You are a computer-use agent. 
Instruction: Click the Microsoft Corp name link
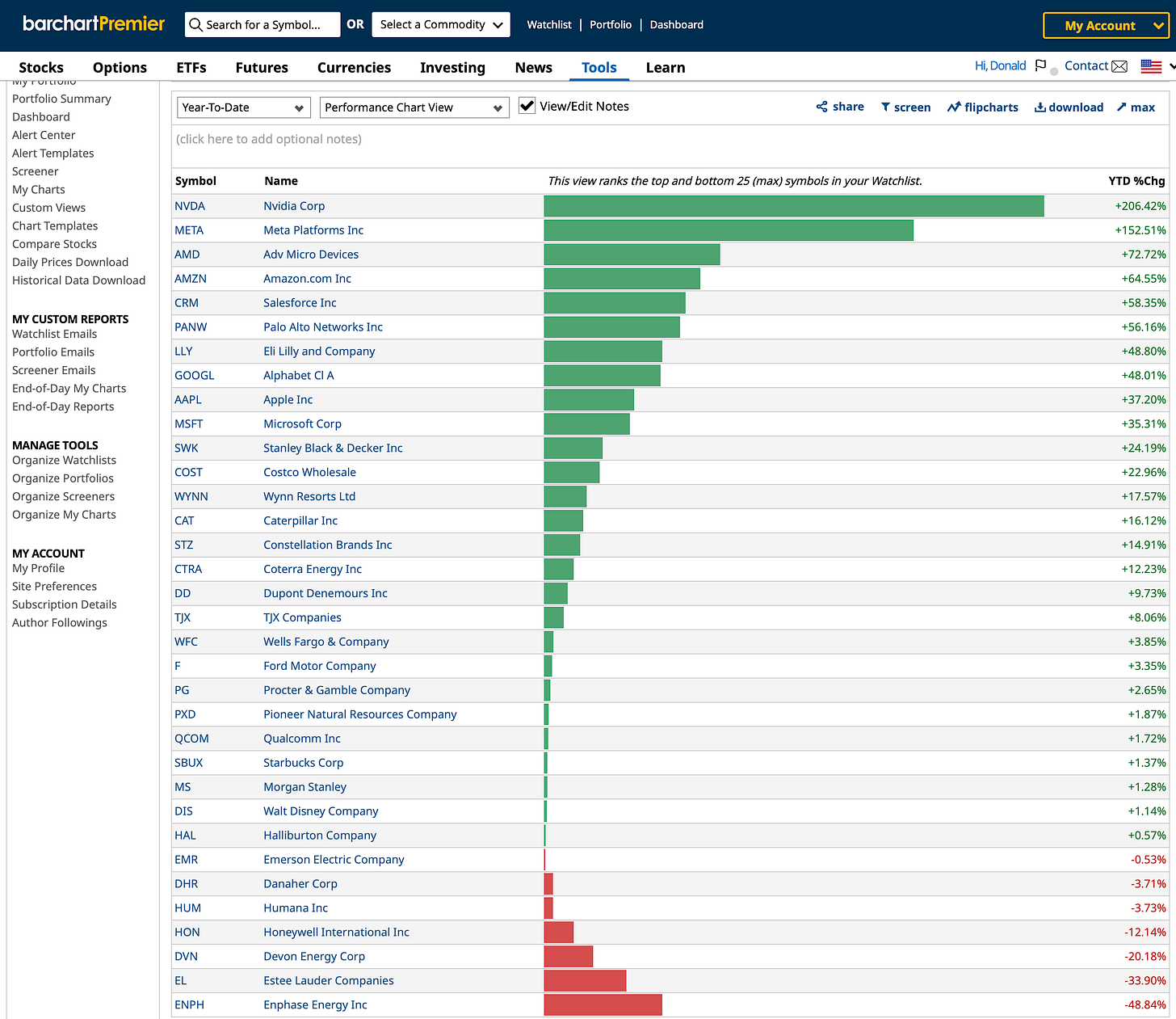302,424
